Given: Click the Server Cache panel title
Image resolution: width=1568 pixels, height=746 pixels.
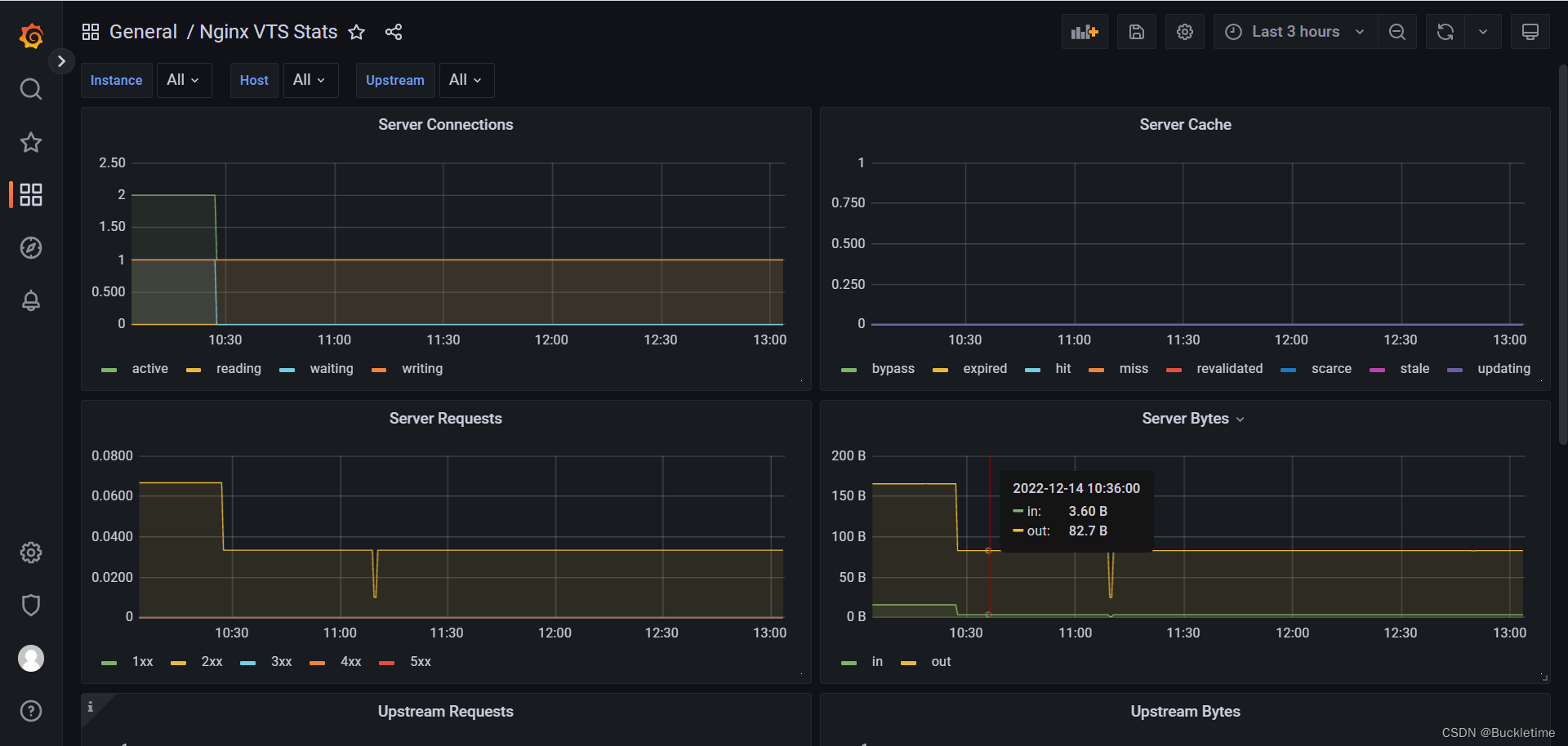Looking at the screenshot, I should (1185, 125).
